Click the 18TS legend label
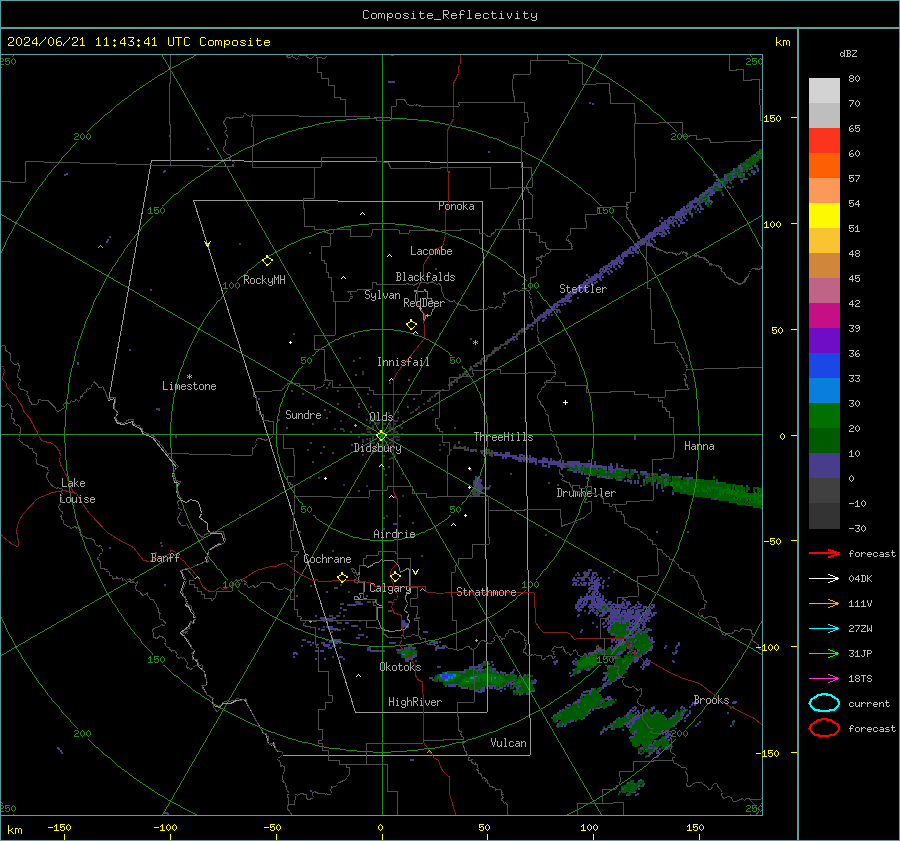900x841 pixels. [x=860, y=679]
